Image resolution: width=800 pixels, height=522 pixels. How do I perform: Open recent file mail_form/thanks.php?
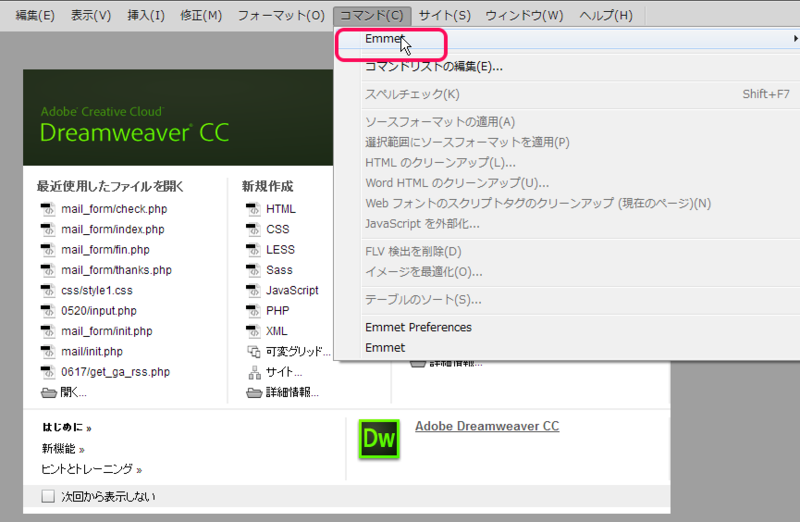click(x=116, y=270)
